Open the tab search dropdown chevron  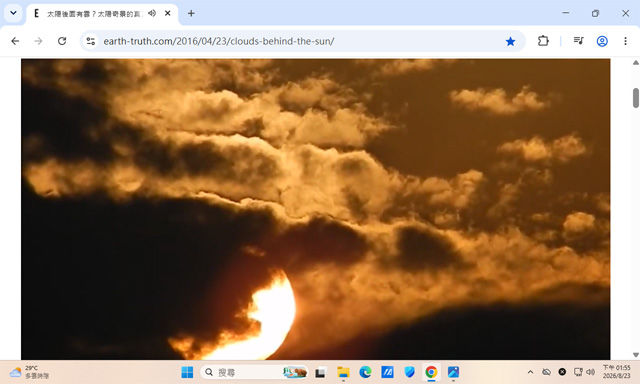(x=13, y=13)
